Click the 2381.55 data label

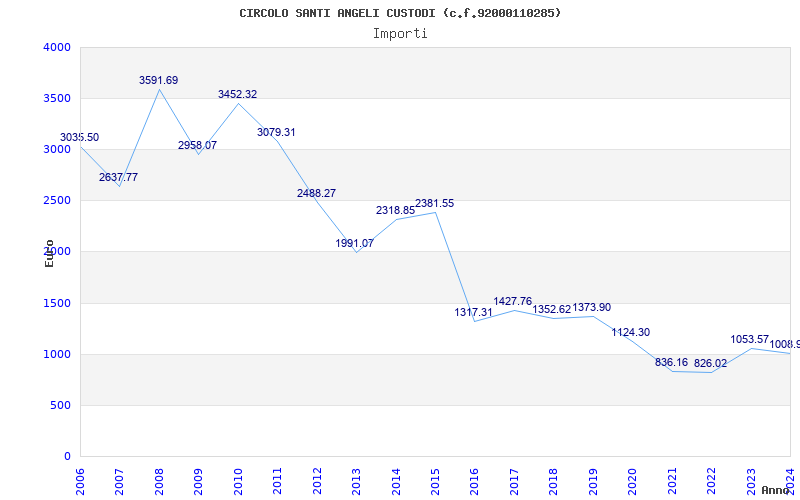[434, 204]
